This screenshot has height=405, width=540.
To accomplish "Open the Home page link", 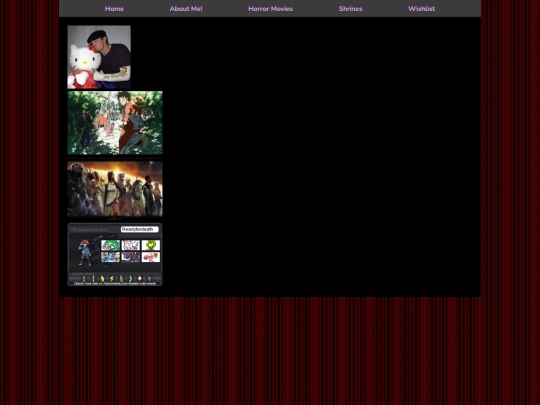I will tap(114, 9).
